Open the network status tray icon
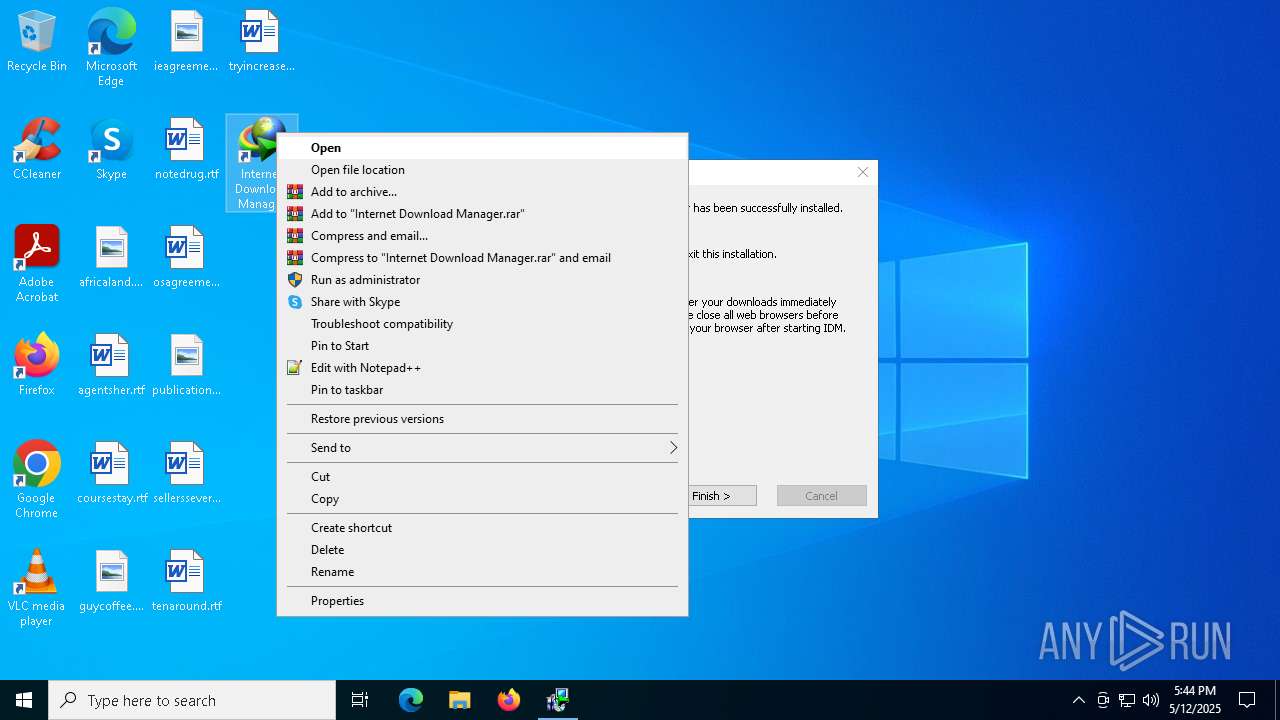Screen dimensions: 1280x720 [x=1127, y=700]
